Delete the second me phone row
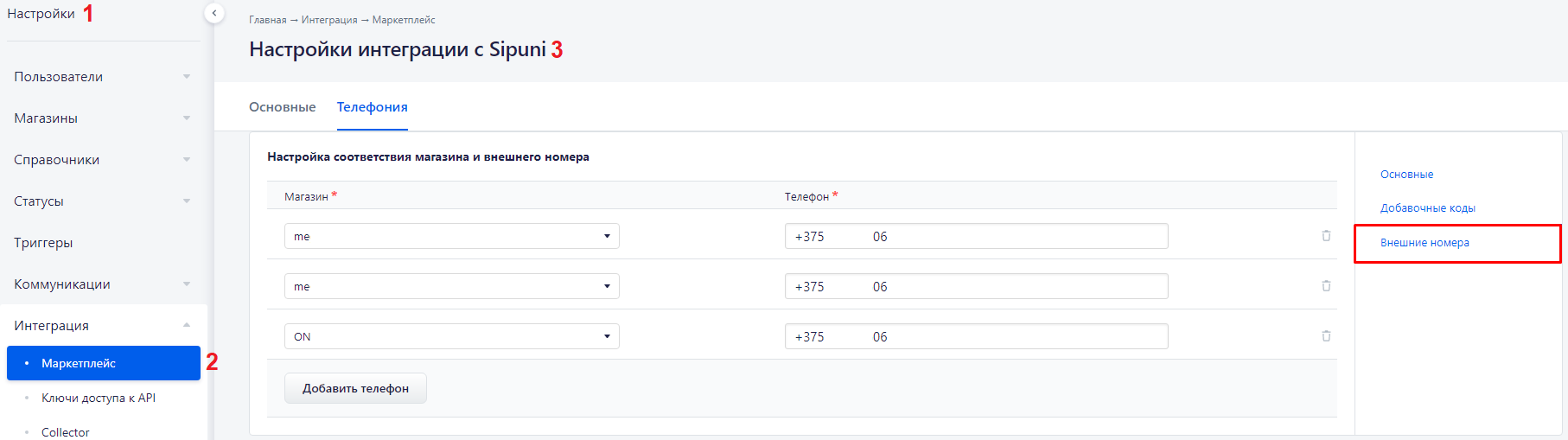1568x440 pixels. [x=1326, y=285]
